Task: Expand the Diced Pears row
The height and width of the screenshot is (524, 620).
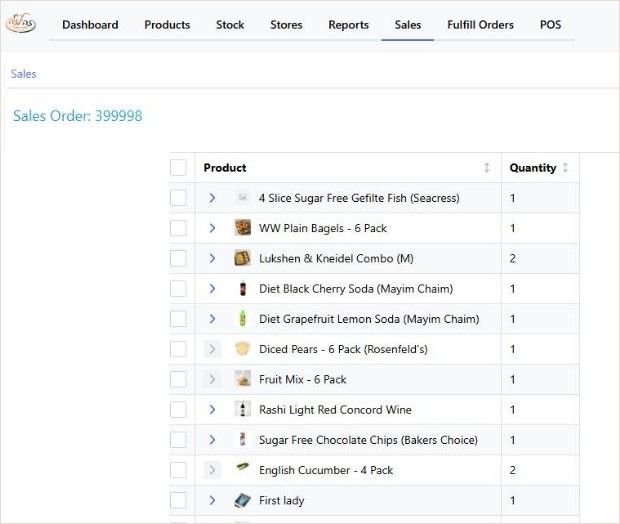Action: click(x=212, y=349)
